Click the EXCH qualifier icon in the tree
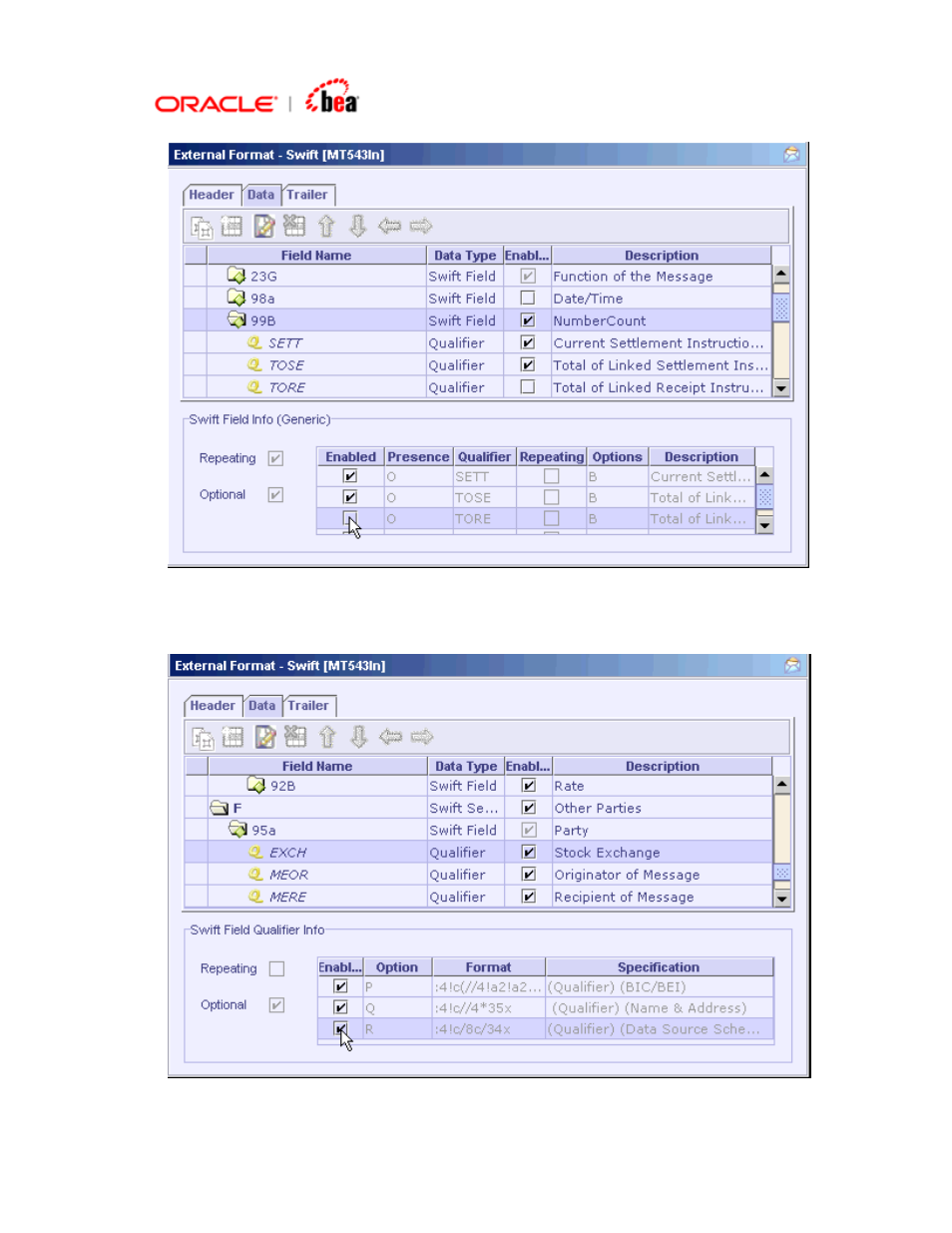952x1233 pixels. [x=255, y=853]
